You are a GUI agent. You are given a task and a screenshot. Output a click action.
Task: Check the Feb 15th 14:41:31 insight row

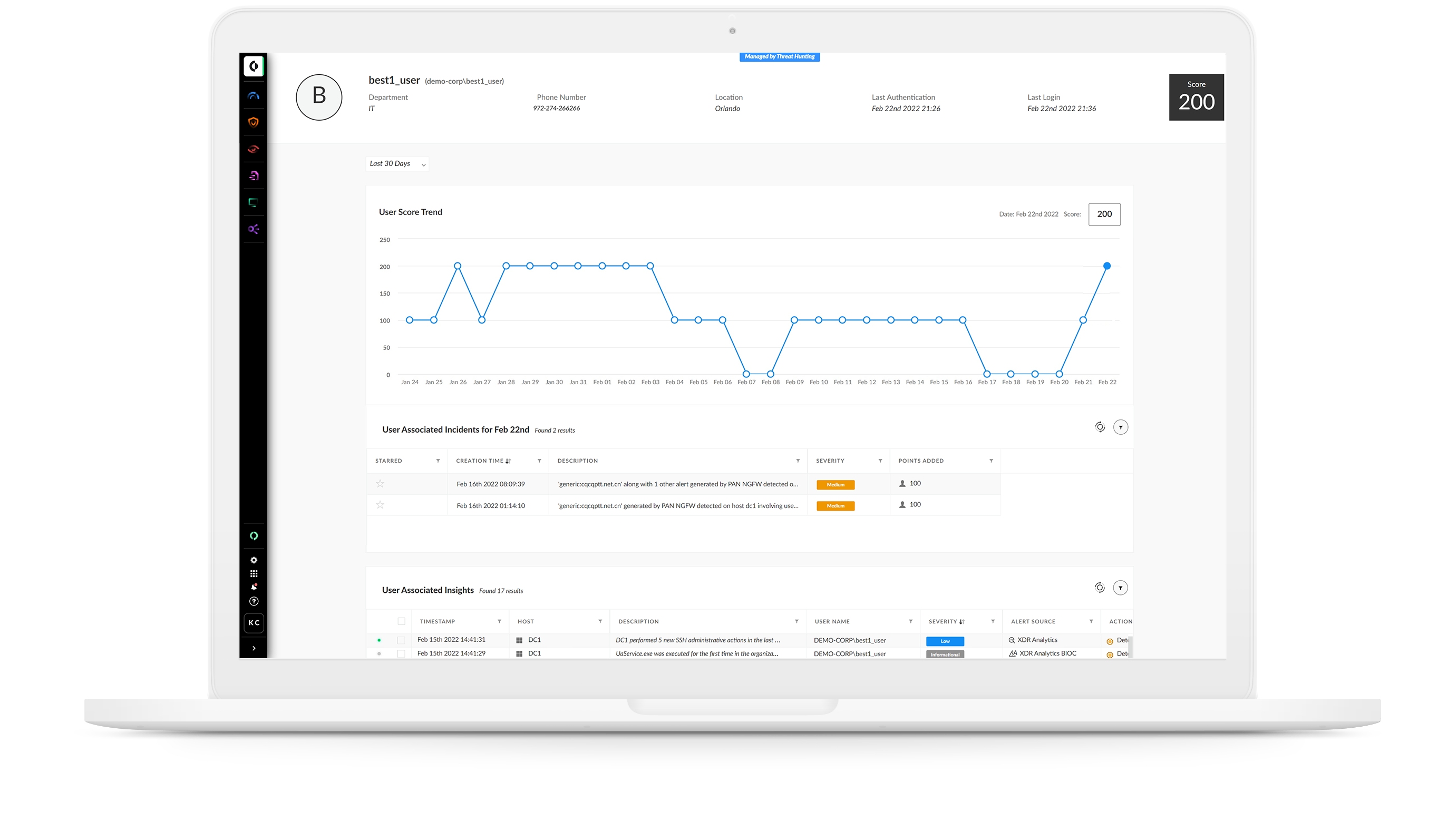(x=401, y=640)
